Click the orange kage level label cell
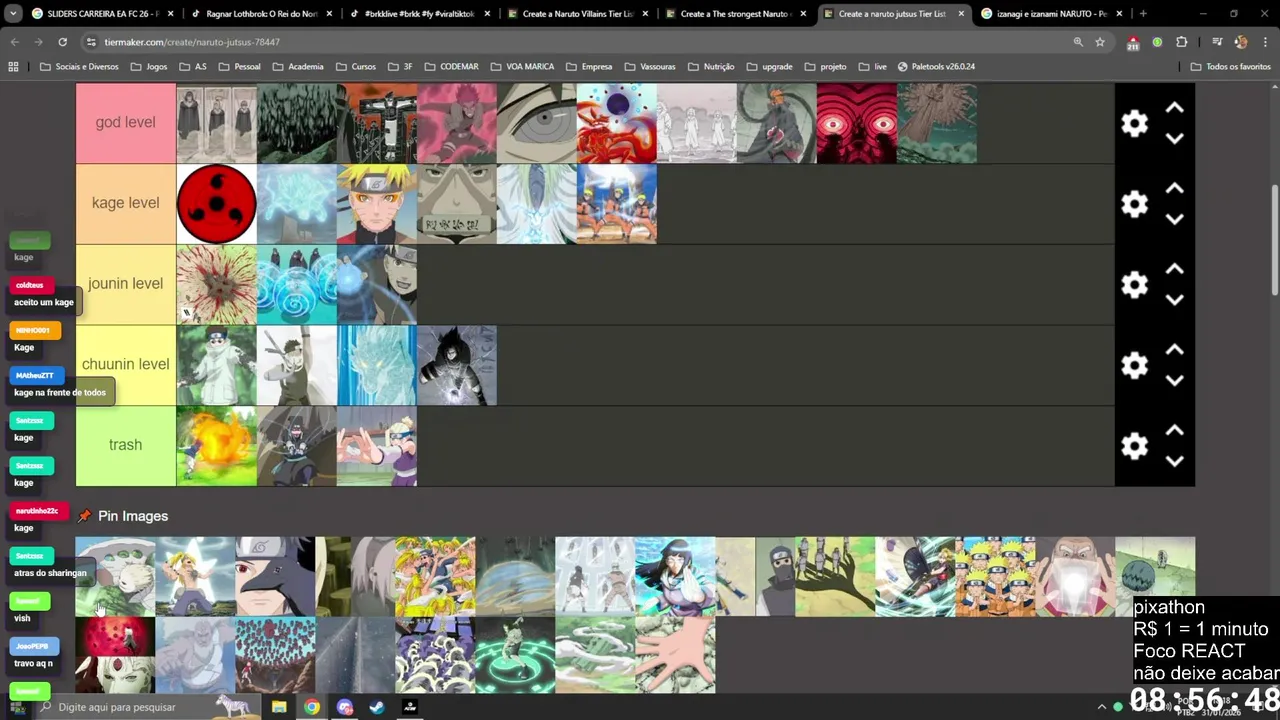This screenshot has height=720, width=1280. [x=125, y=203]
